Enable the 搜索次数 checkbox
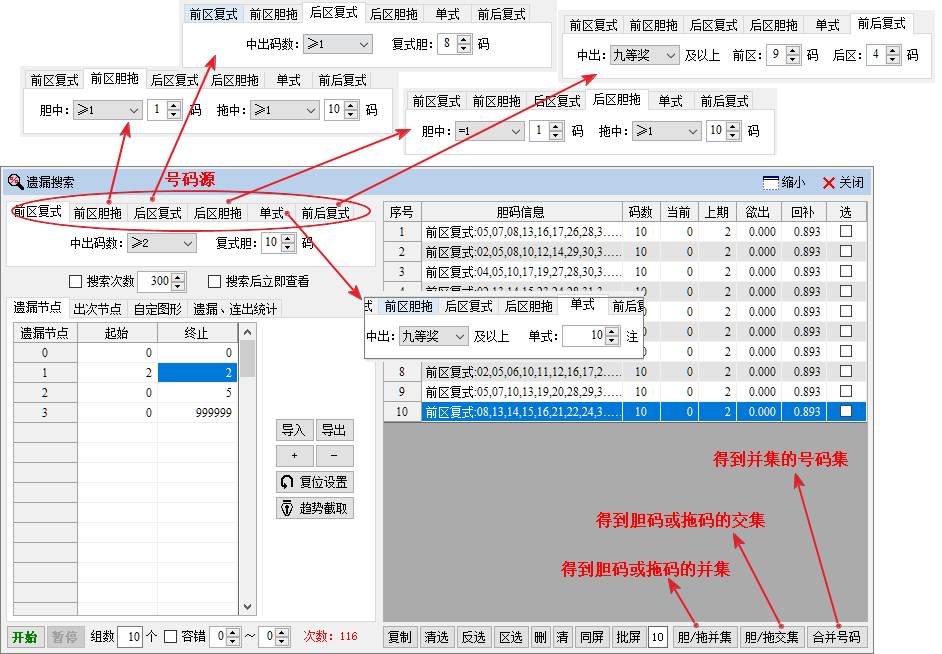The image size is (942, 654). (75, 282)
